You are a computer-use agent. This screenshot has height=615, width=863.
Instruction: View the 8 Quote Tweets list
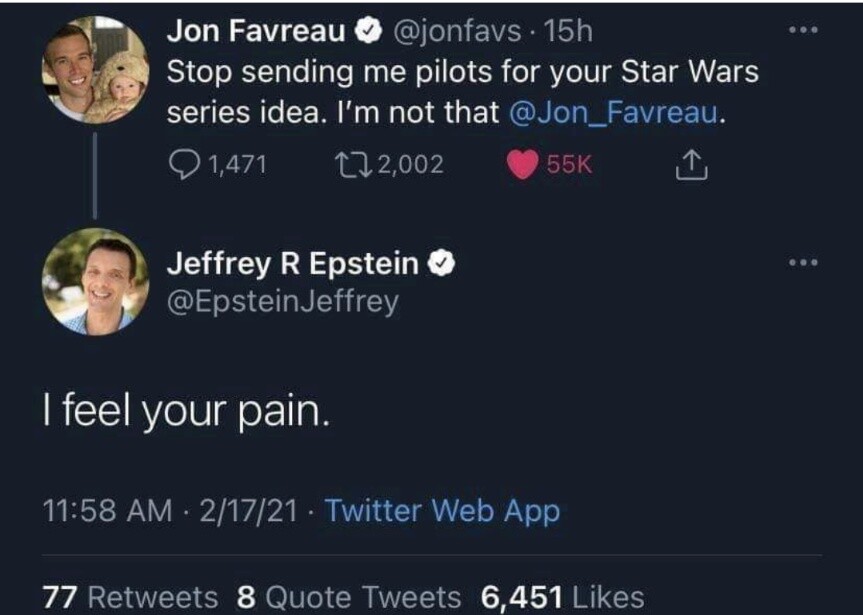(x=349, y=597)
